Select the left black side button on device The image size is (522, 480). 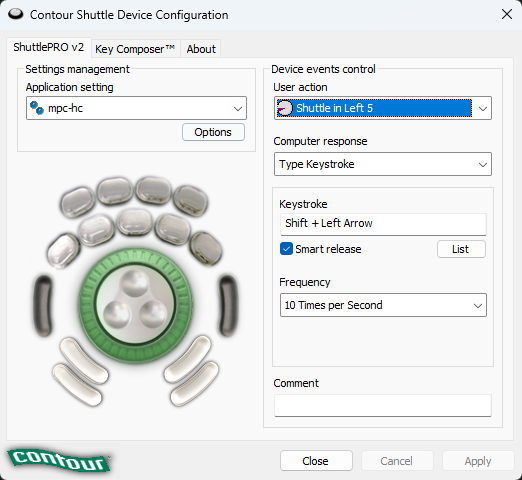(x=43, y=306)
